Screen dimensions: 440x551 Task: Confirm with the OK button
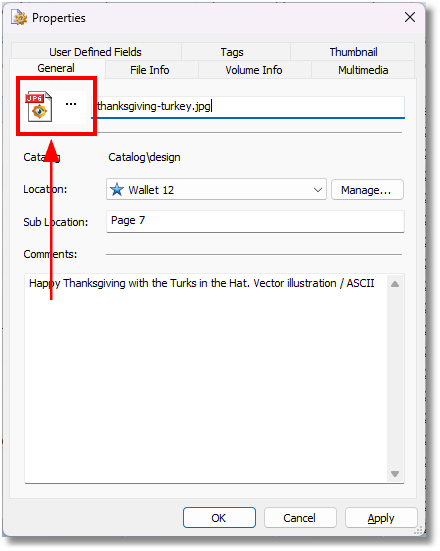(x=219, y=518)
